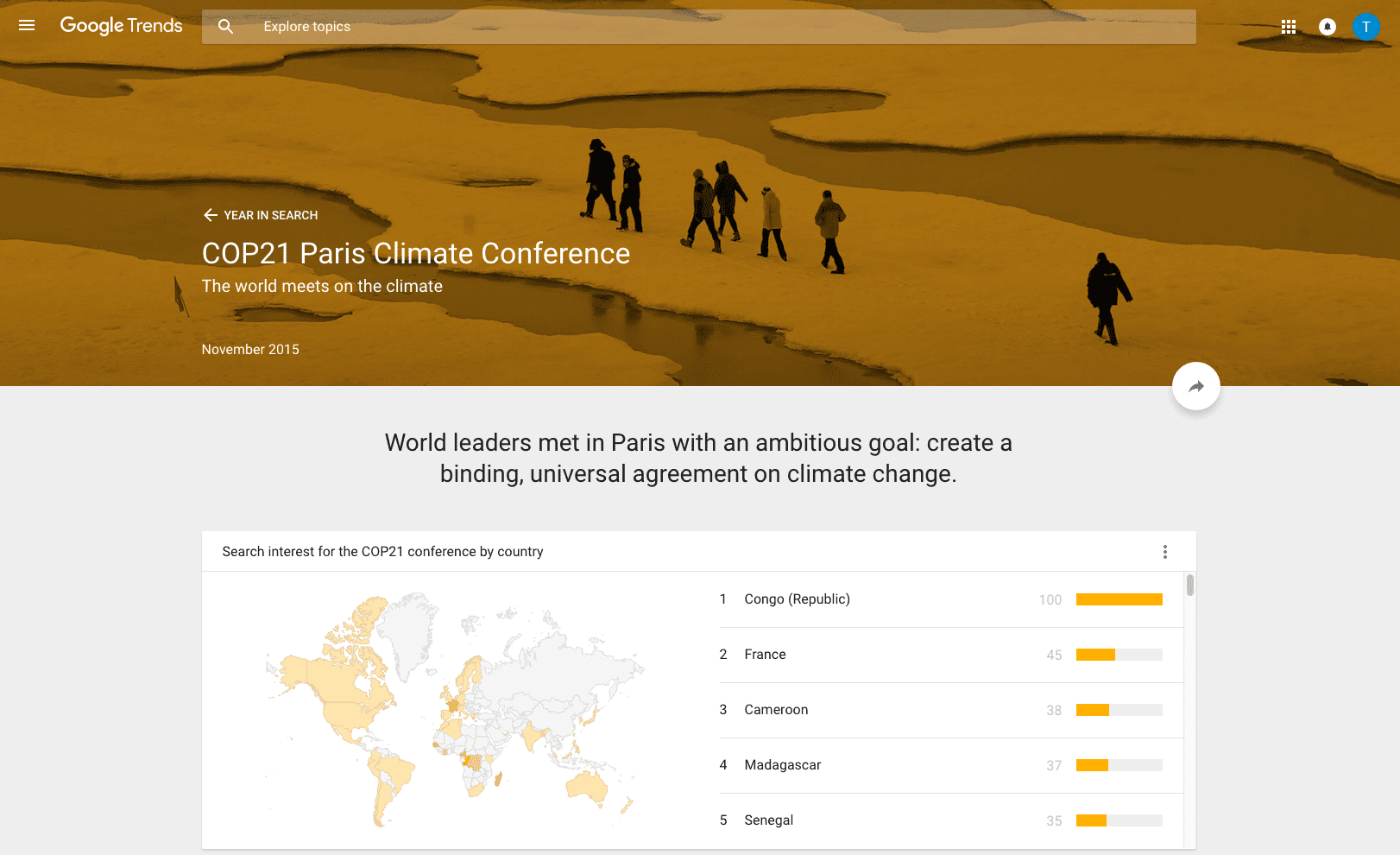Image resolution: width=1400 pixels, height=855 pixels.
Task: Click the YEAR IN SEARCH link
Action: click(x=270, y=215)
